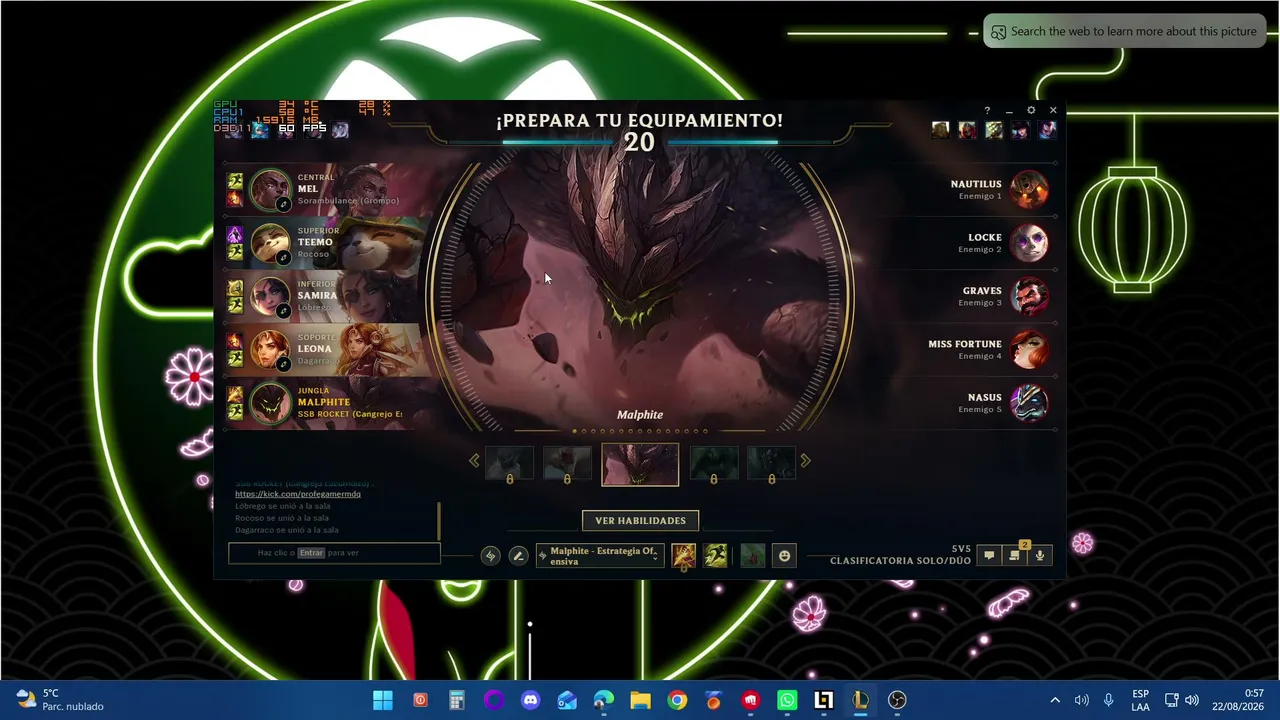Select the fourth locked skin thumbnail

coord(713,464)
